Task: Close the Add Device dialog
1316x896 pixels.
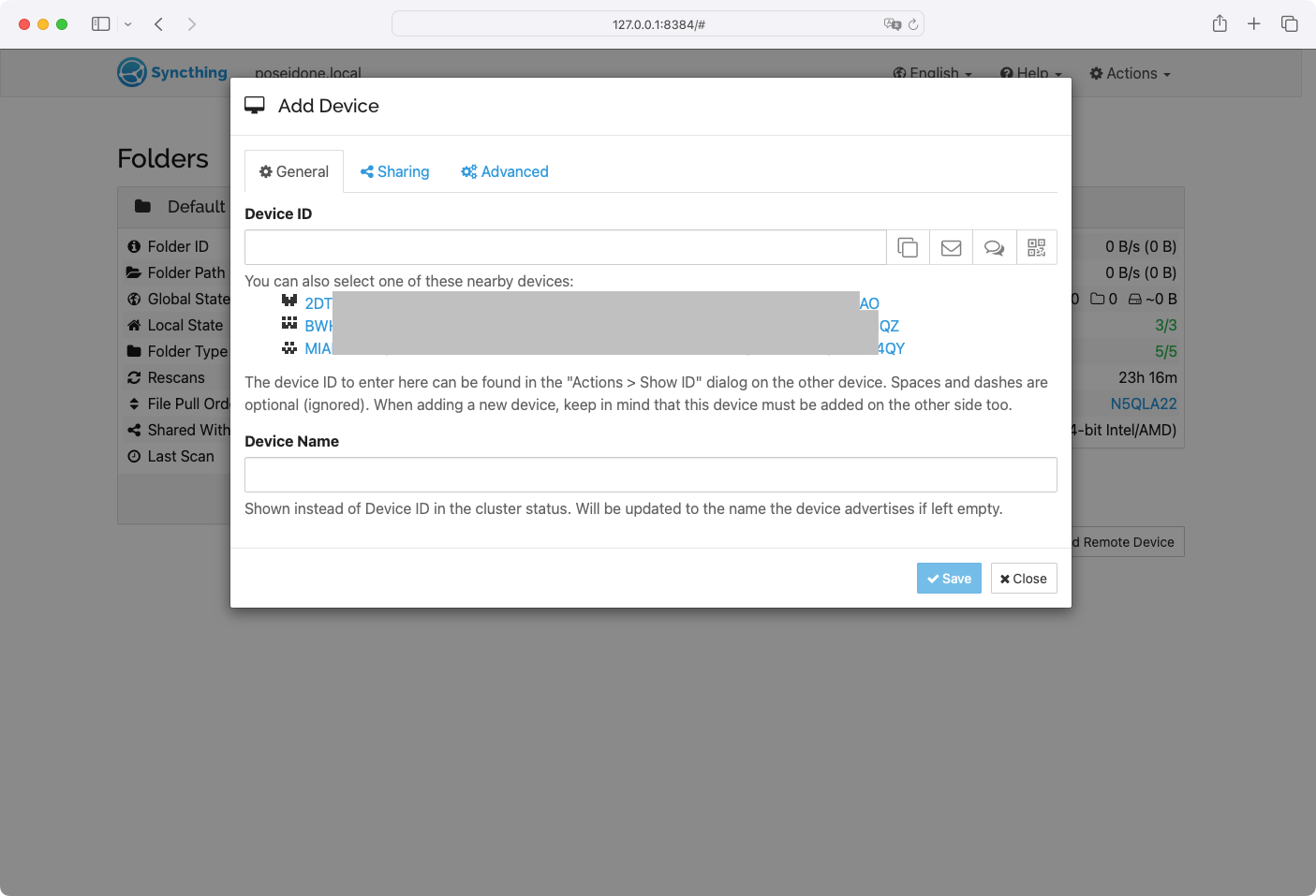Action: point(1023,579)
